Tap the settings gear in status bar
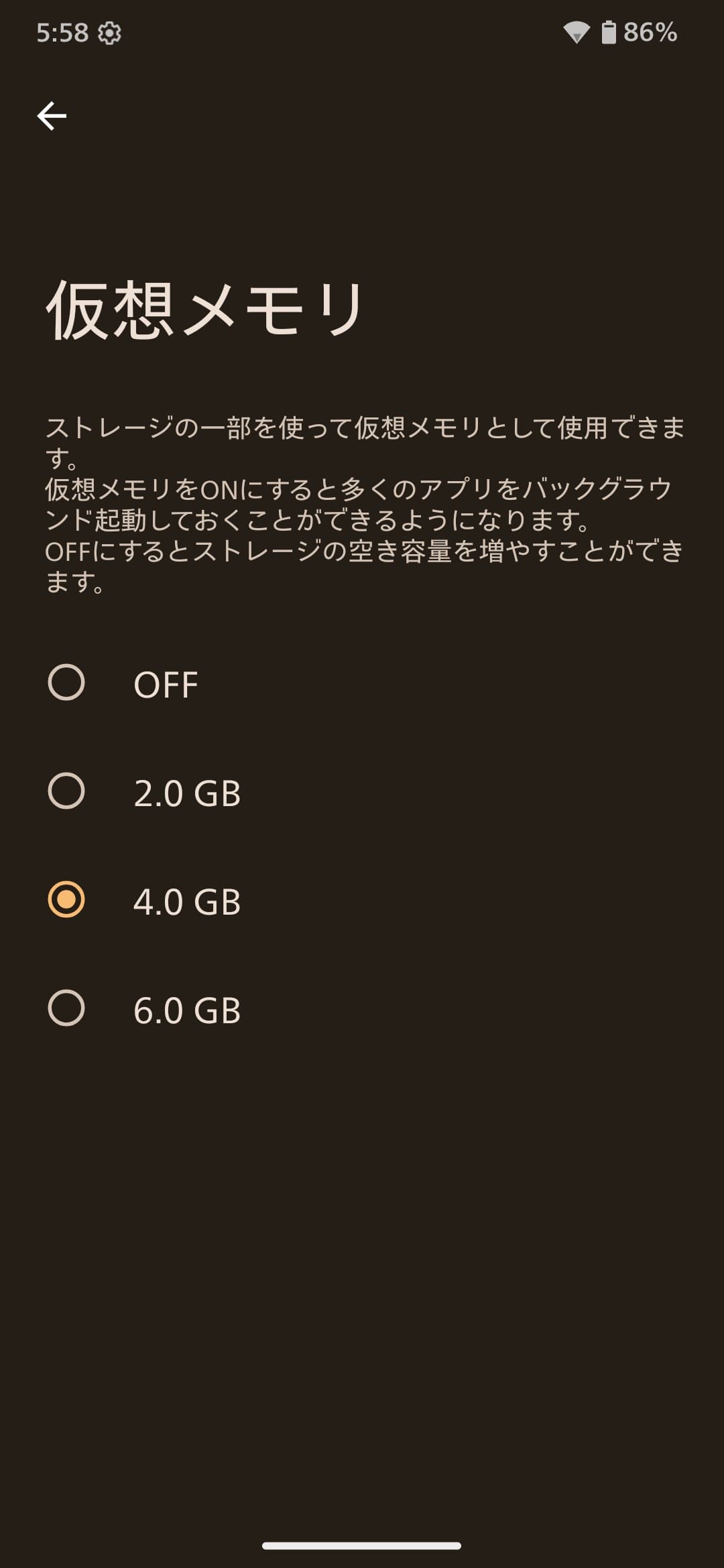 (109, 33)
